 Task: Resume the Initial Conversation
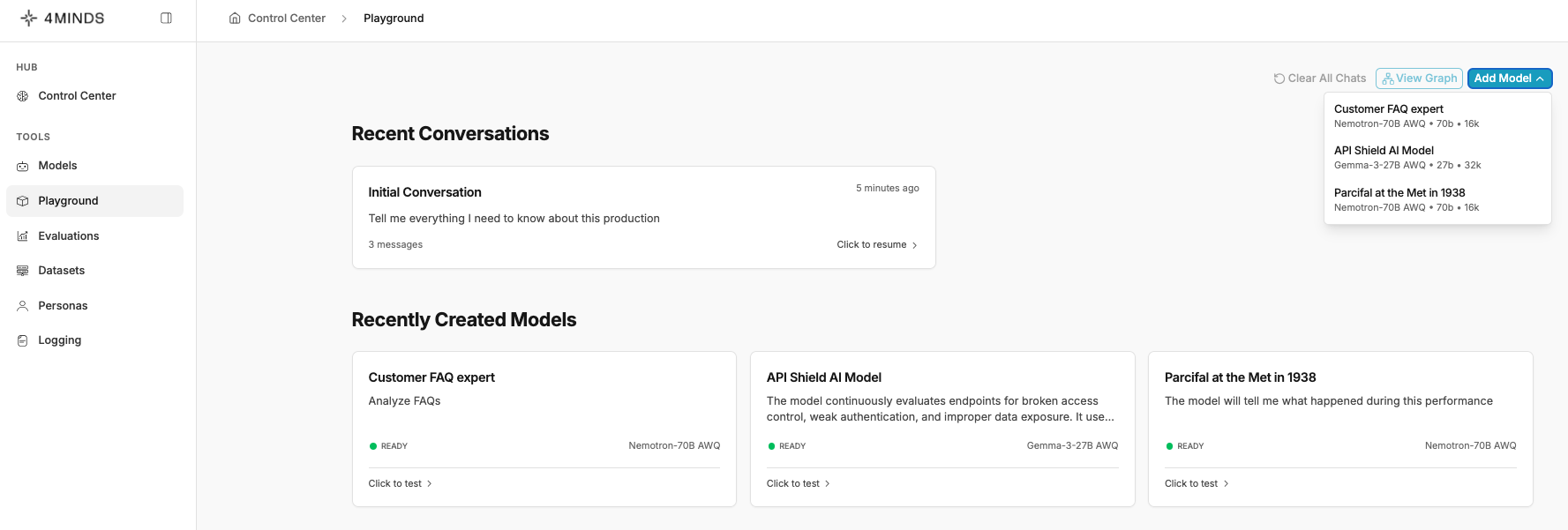click(x=876, y=245)
